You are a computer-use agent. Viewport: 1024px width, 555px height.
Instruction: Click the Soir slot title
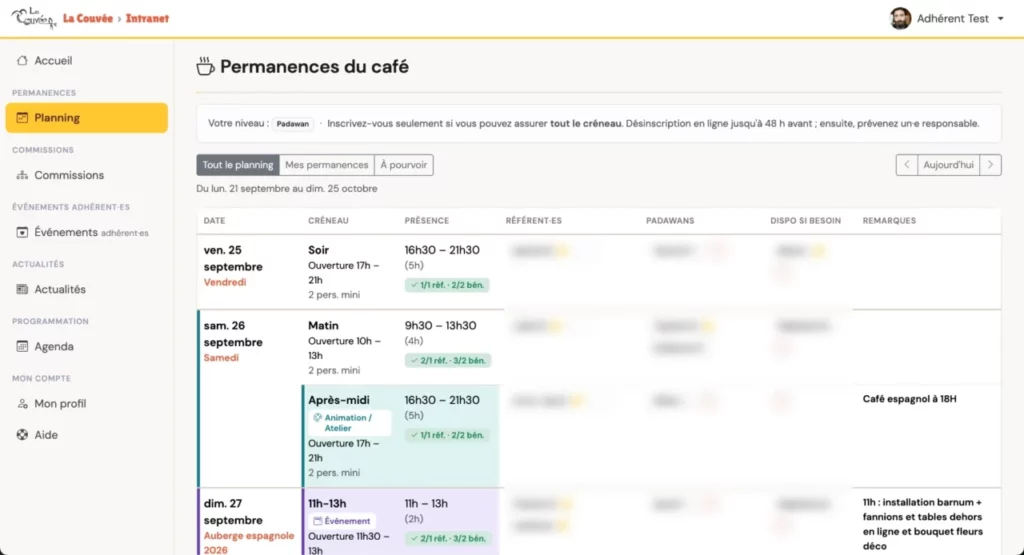pos(319,250)
